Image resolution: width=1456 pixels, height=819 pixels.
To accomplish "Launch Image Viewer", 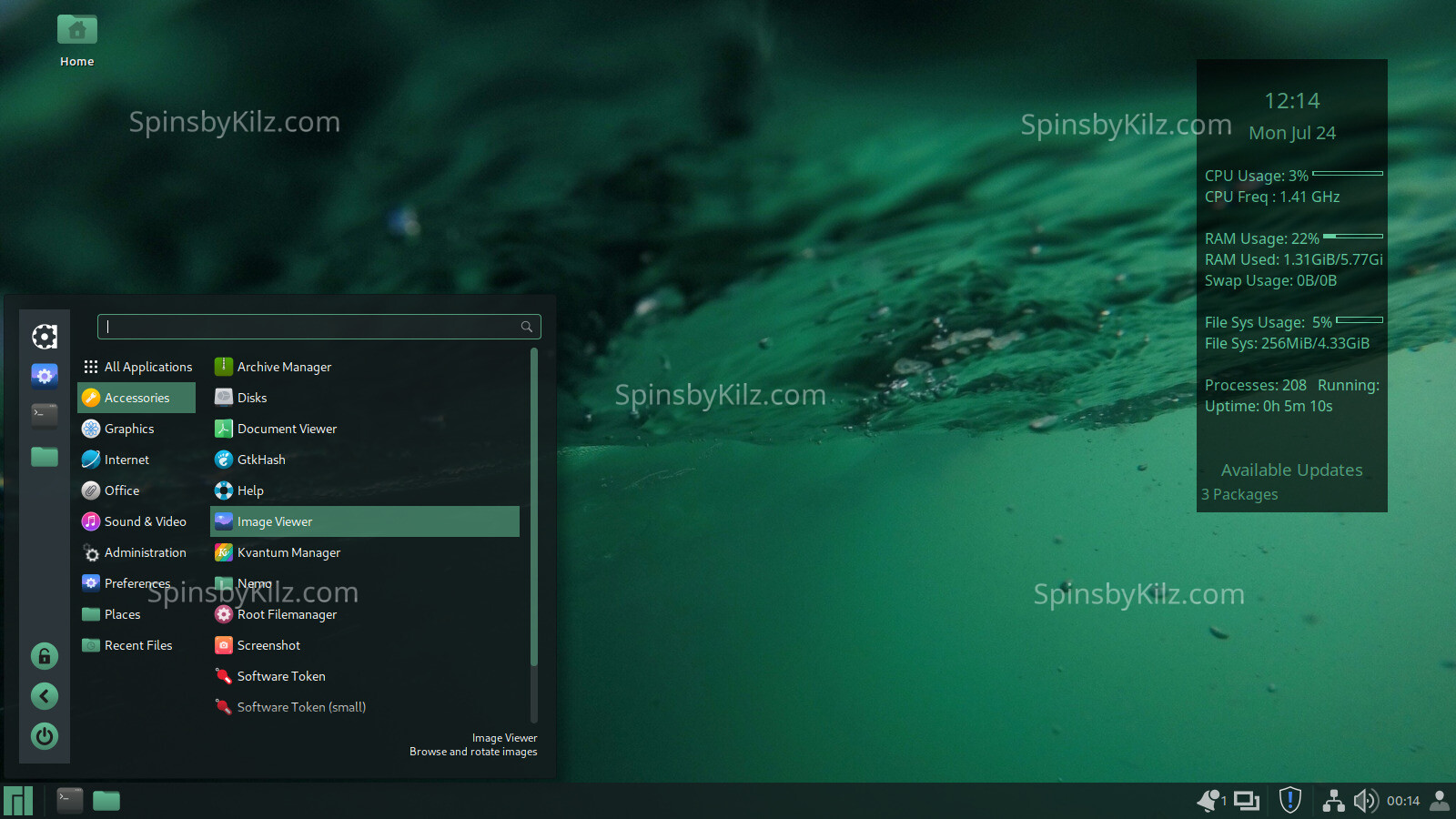I will 365,521.
